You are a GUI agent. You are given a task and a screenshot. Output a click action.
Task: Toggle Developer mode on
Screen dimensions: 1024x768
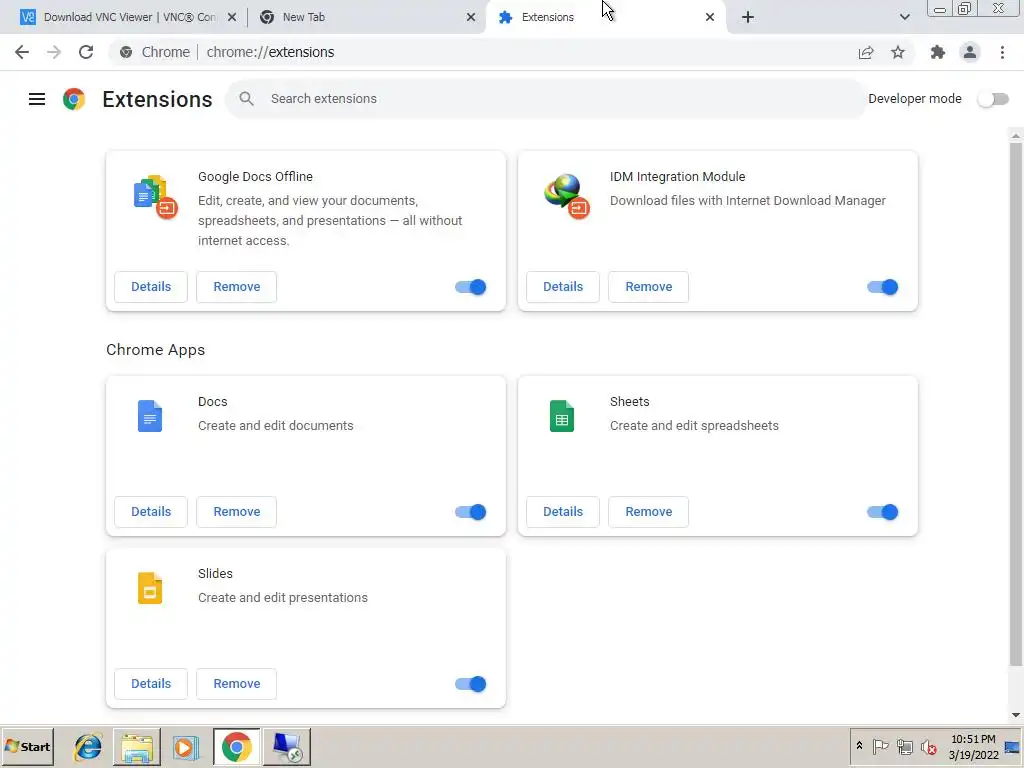[993, 99]
